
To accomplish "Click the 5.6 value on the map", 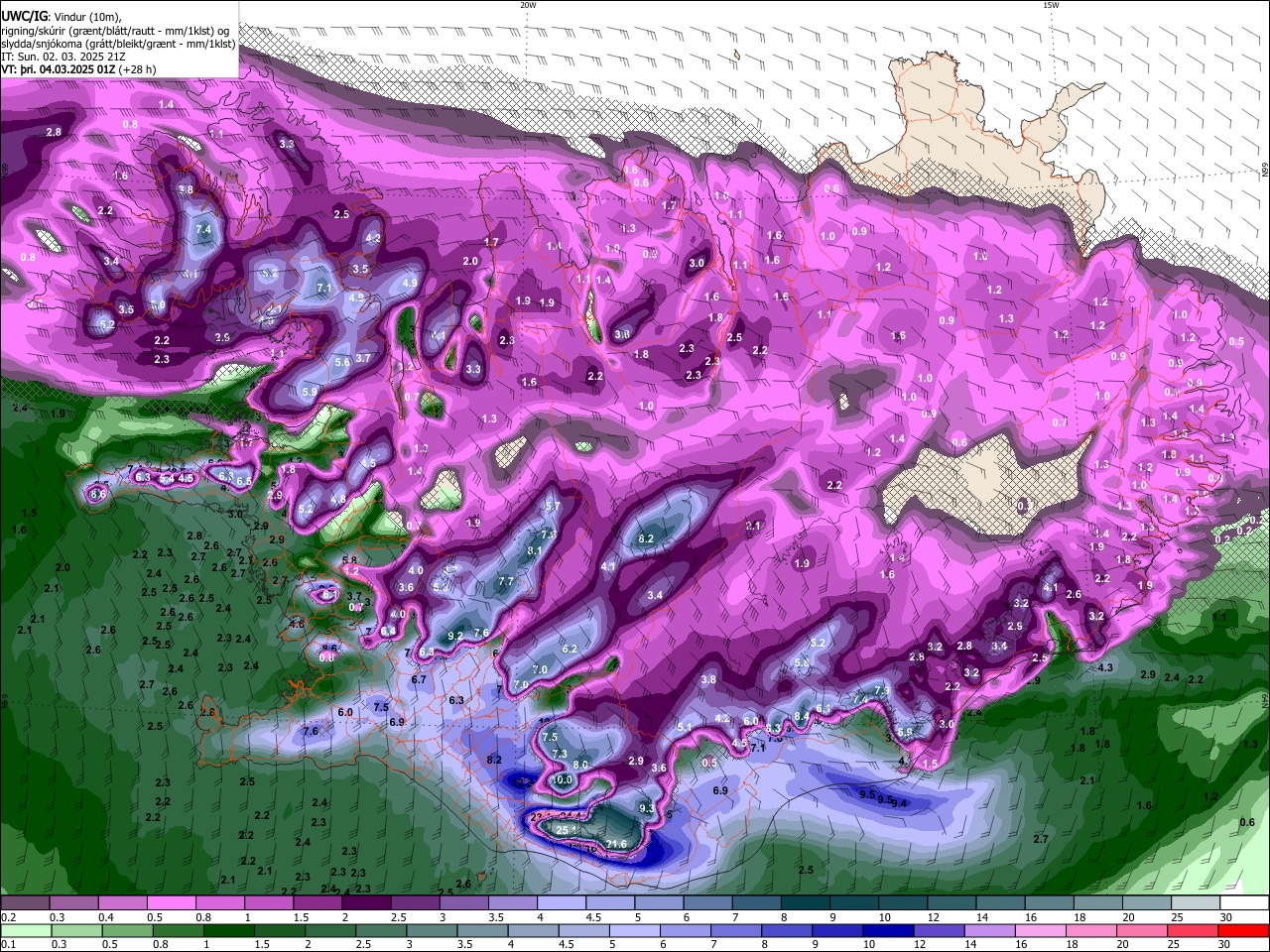I will (x=342, y=362).
